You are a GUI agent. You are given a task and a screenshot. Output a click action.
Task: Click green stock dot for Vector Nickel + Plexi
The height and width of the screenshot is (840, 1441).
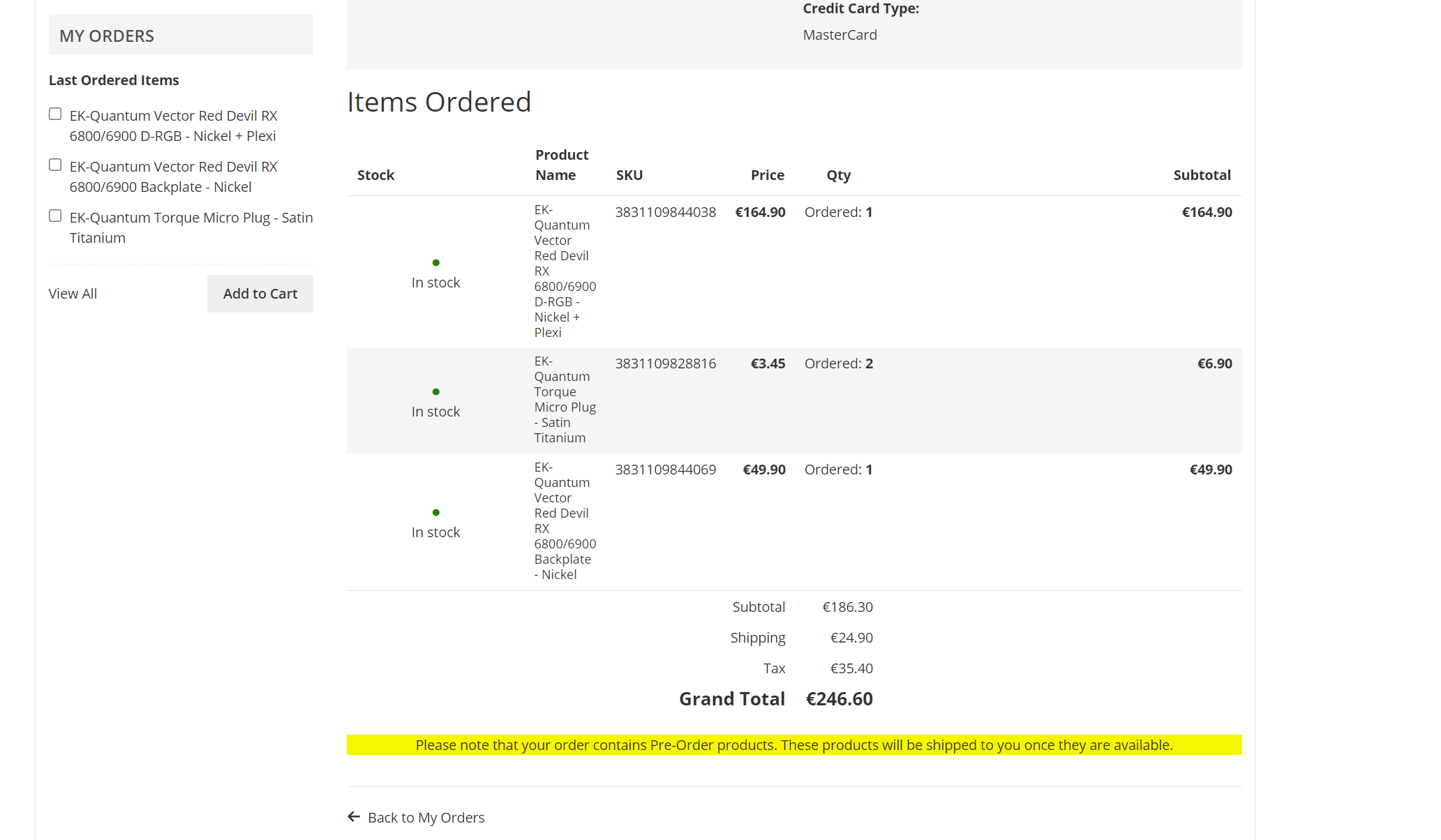coord(436,263)
